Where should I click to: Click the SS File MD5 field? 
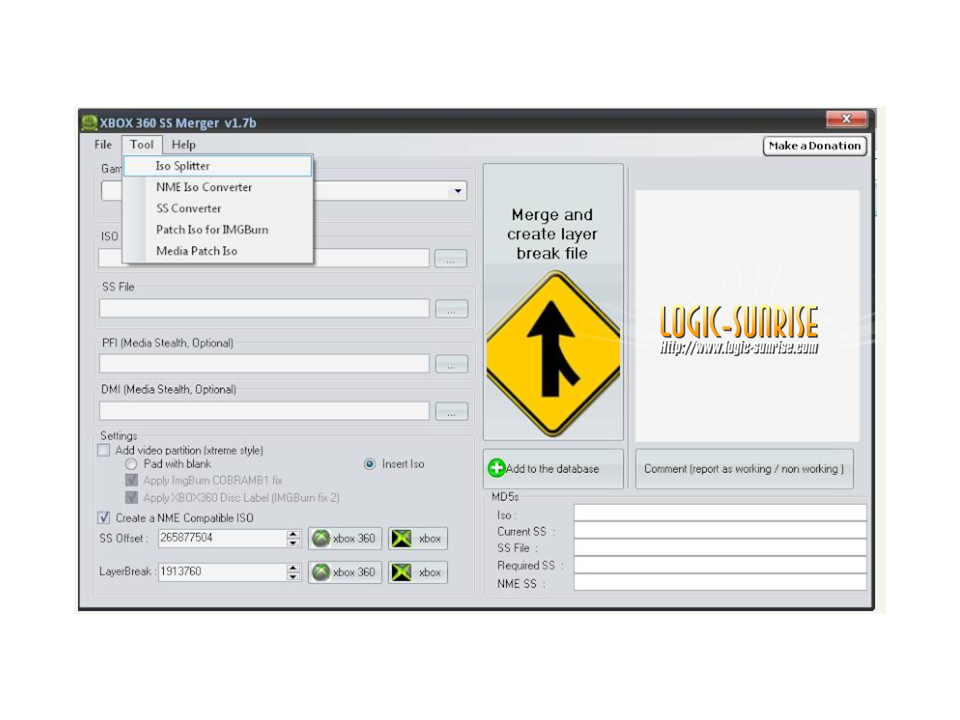point(720,547)
